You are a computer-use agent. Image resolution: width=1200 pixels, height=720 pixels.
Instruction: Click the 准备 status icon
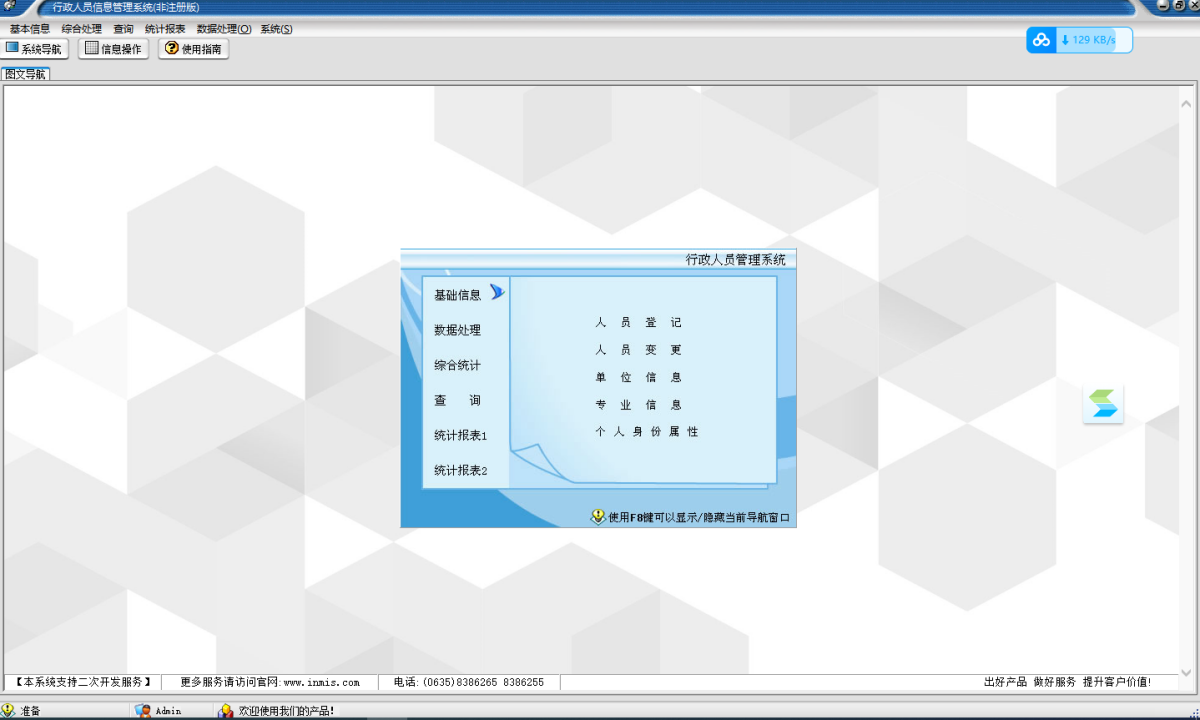(9, 711)
